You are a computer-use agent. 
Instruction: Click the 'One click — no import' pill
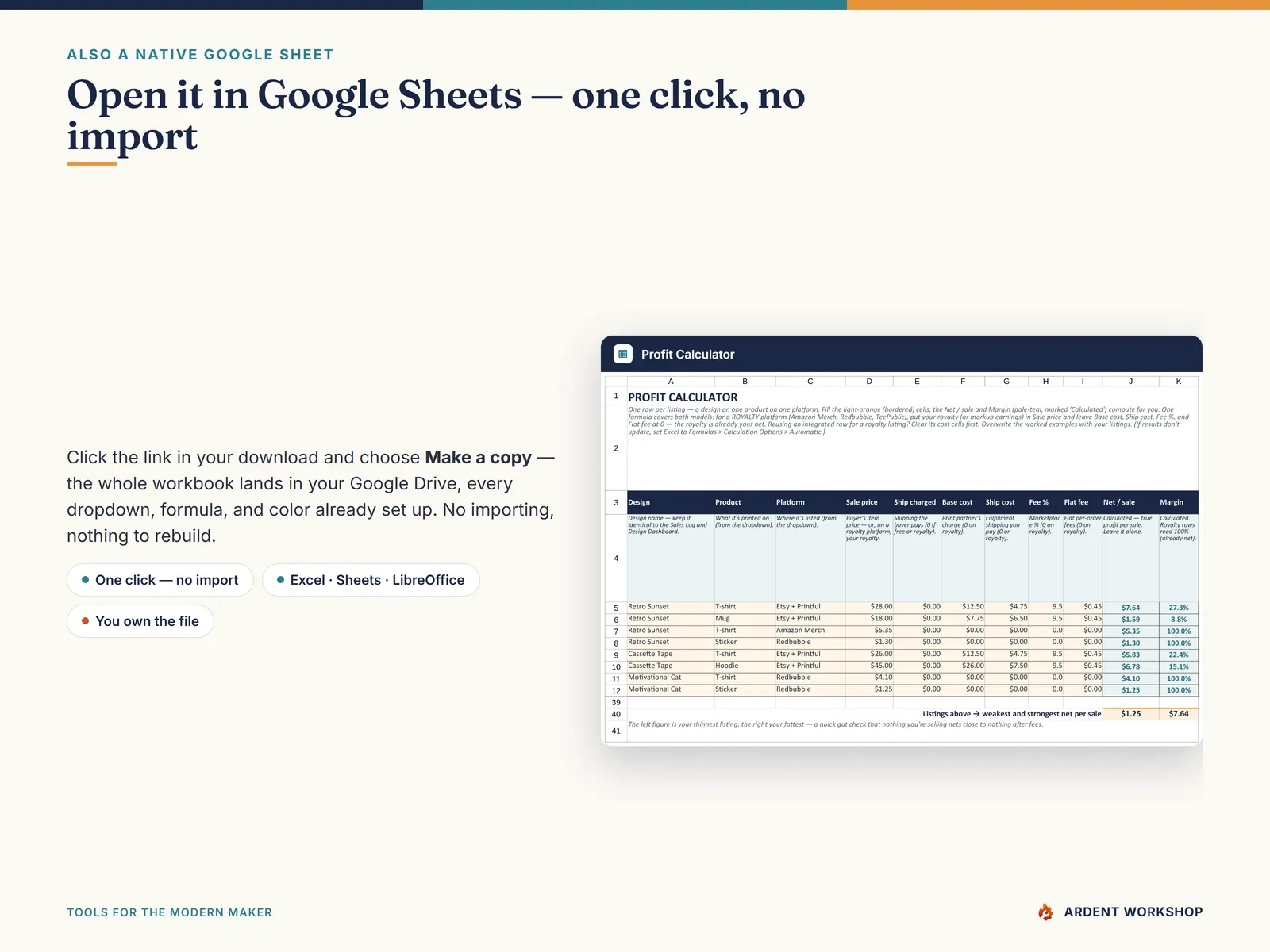click(160, 580)
